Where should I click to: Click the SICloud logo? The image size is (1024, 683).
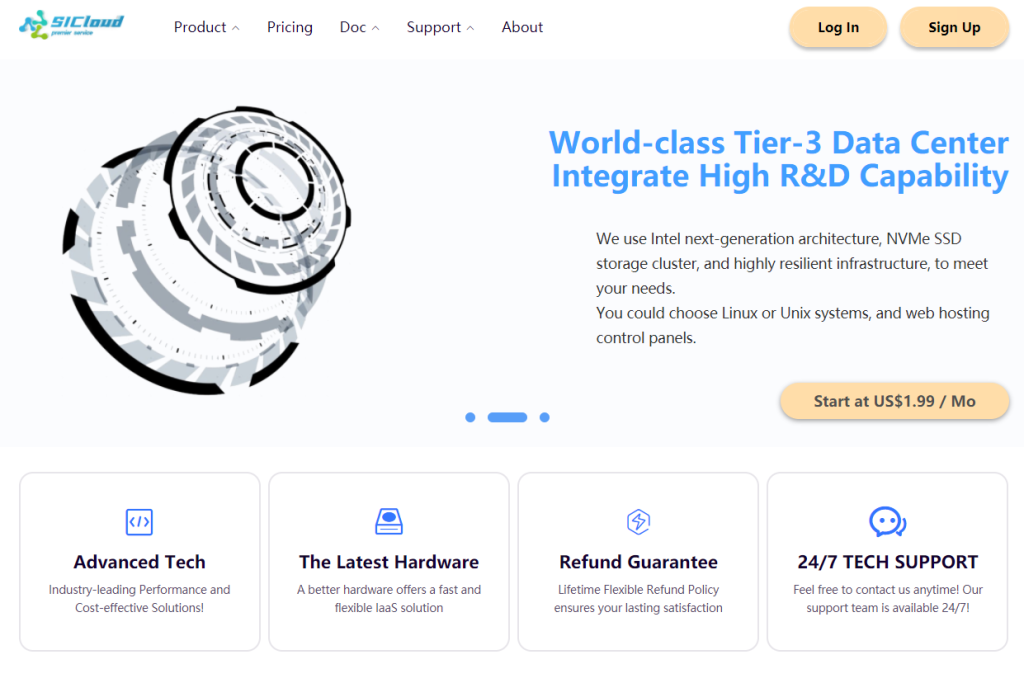pyautogui.click(x=71, y=25)
